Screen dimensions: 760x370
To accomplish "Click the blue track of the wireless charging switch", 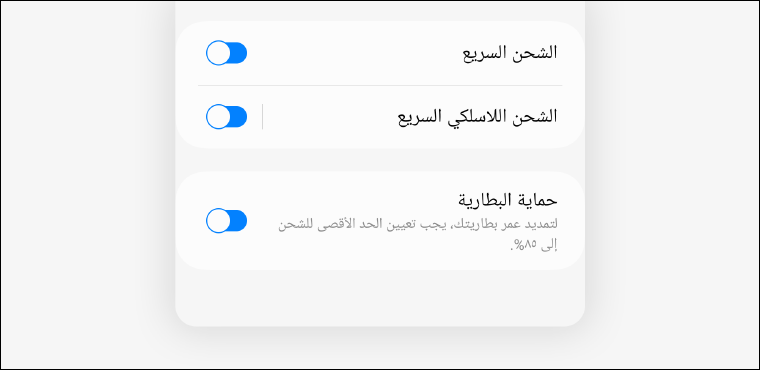I will tap(238, 117).
